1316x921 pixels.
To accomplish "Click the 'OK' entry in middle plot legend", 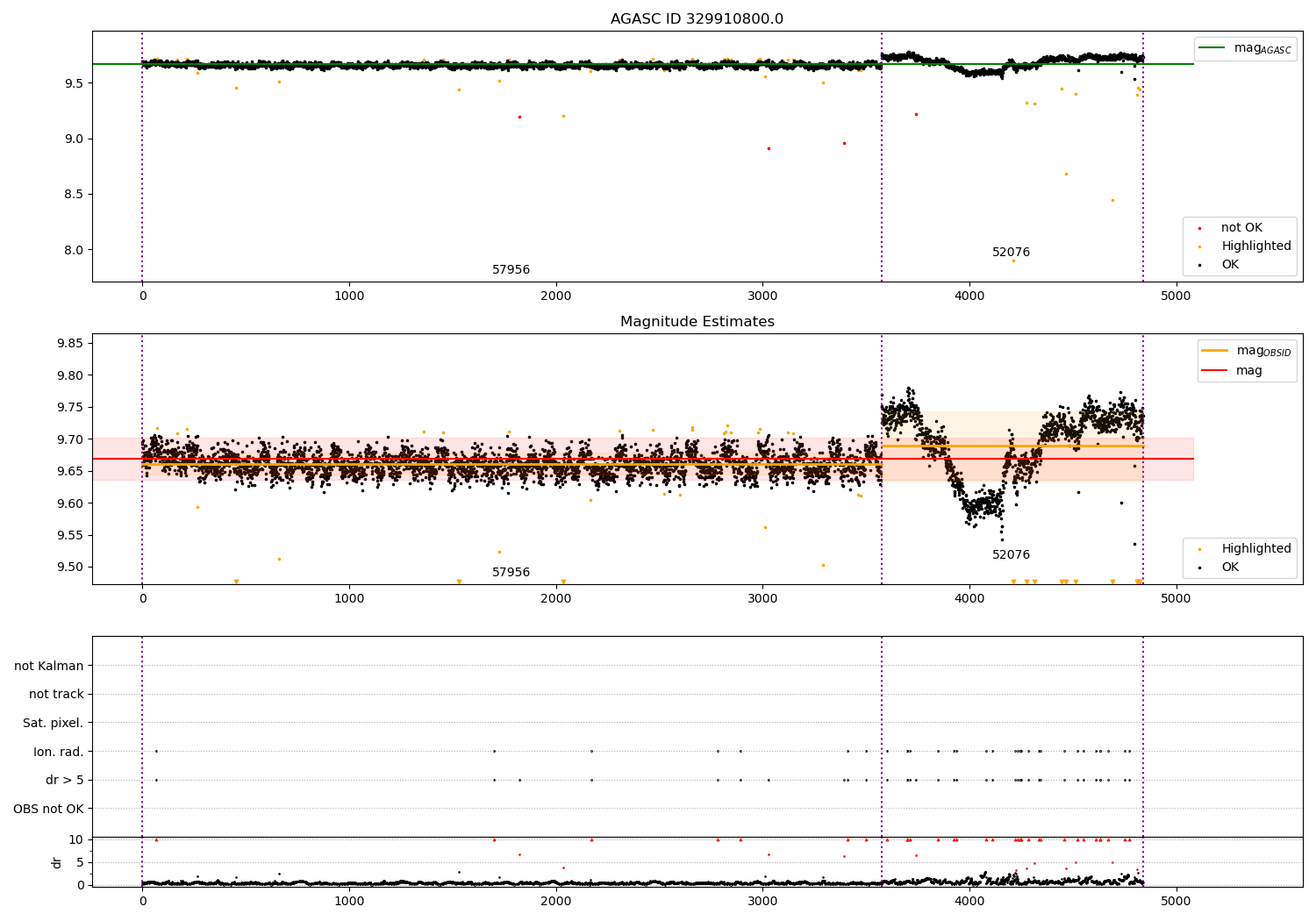I will 1219,568.
